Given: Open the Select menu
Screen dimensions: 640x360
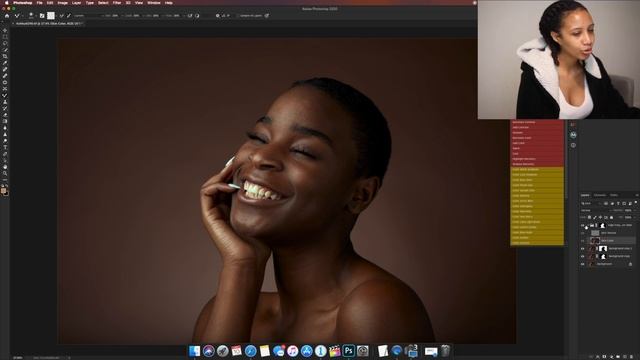Looking at the screenshot, I should coord(103,2).
